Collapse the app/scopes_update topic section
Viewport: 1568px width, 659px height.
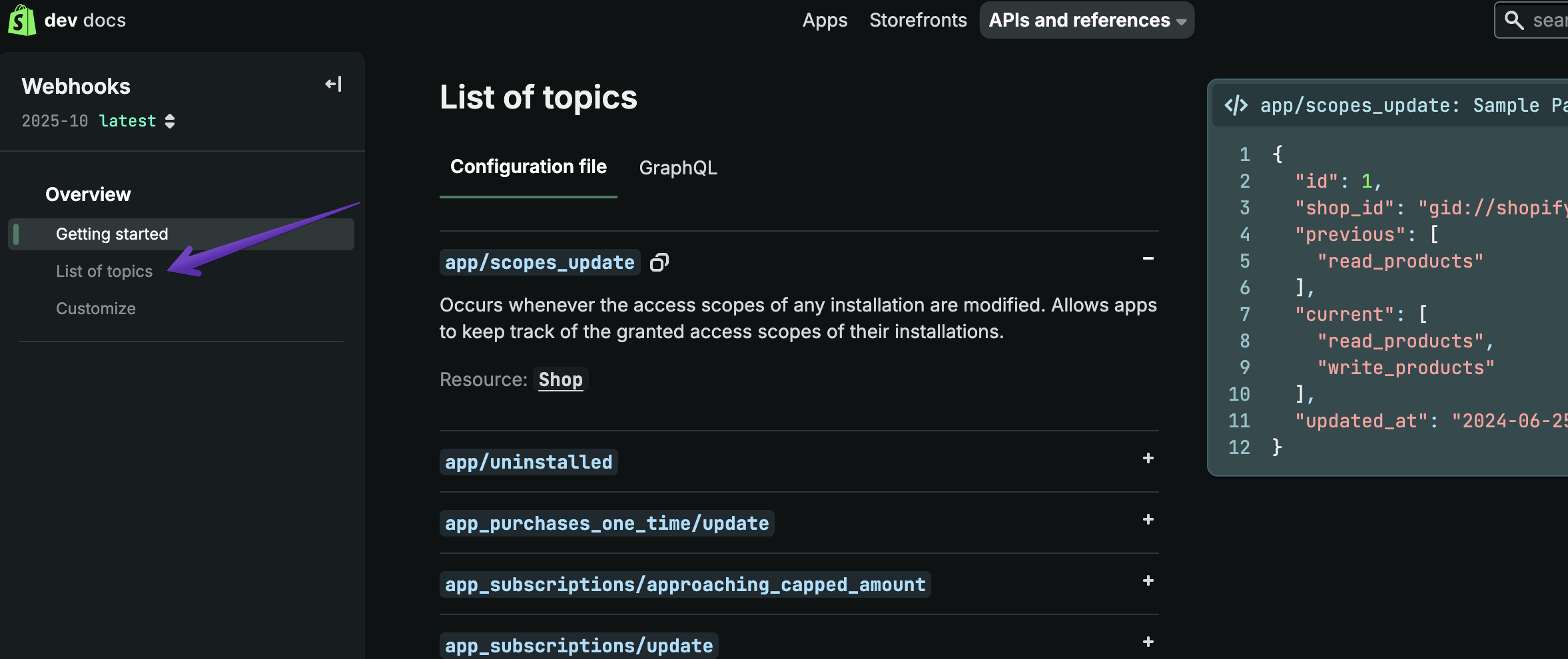point(1148,258)
